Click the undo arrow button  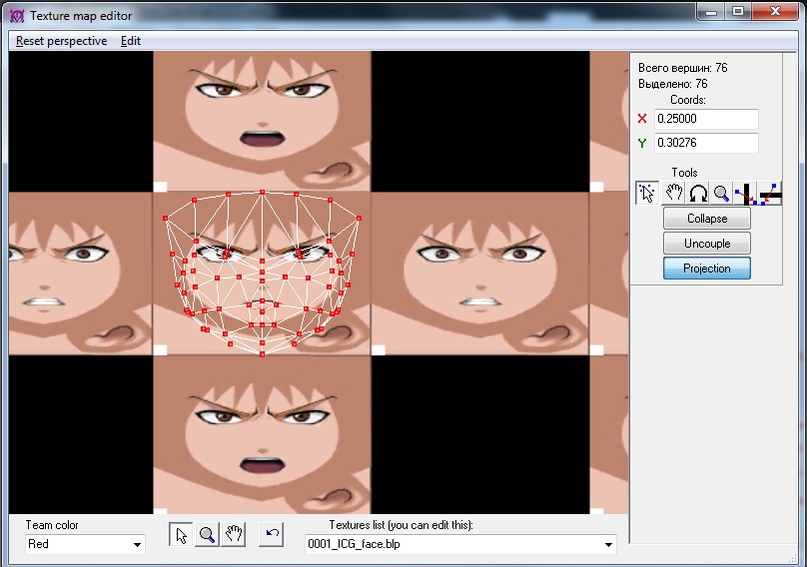(x=272, y=535)
